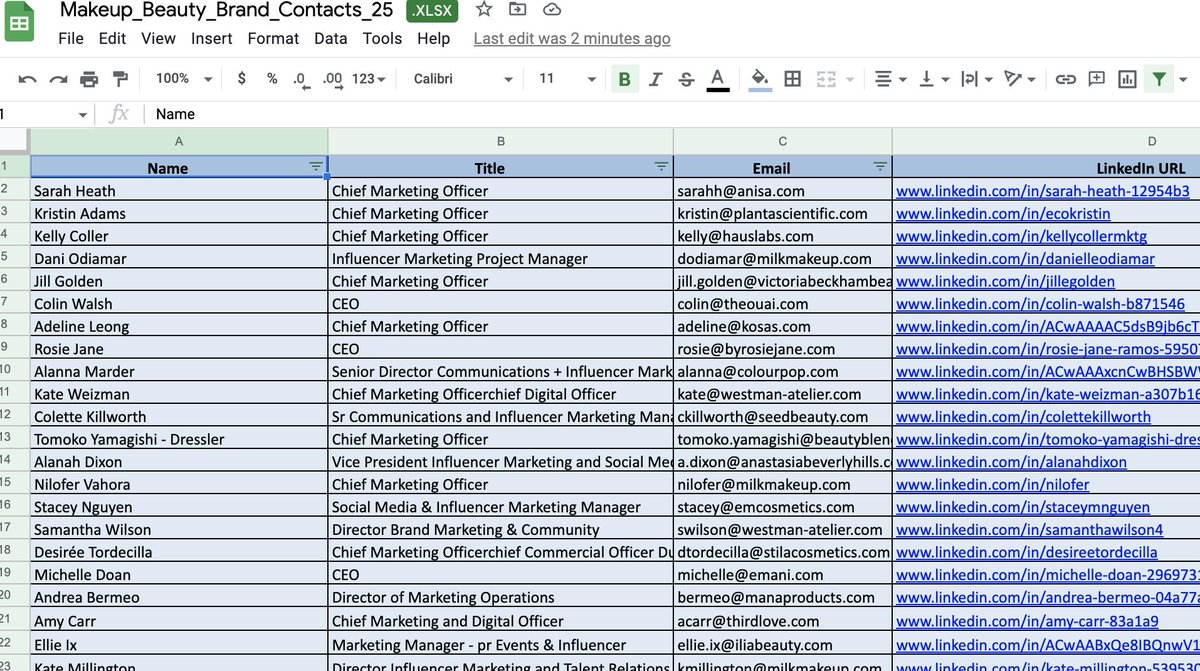Open the Tools menu
Screen dimensions: 1200x671
click(382, 39)
